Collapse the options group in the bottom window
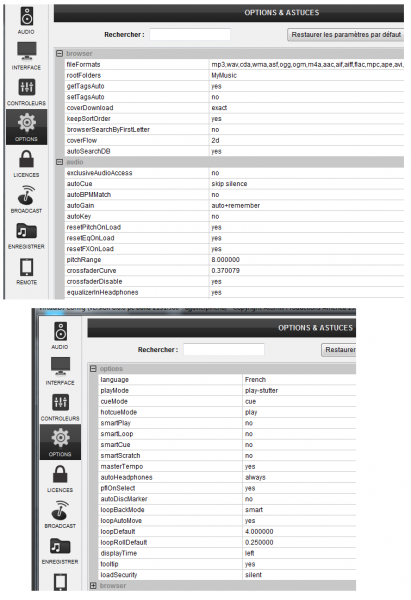The image size is (411, 600). (93, 369)
